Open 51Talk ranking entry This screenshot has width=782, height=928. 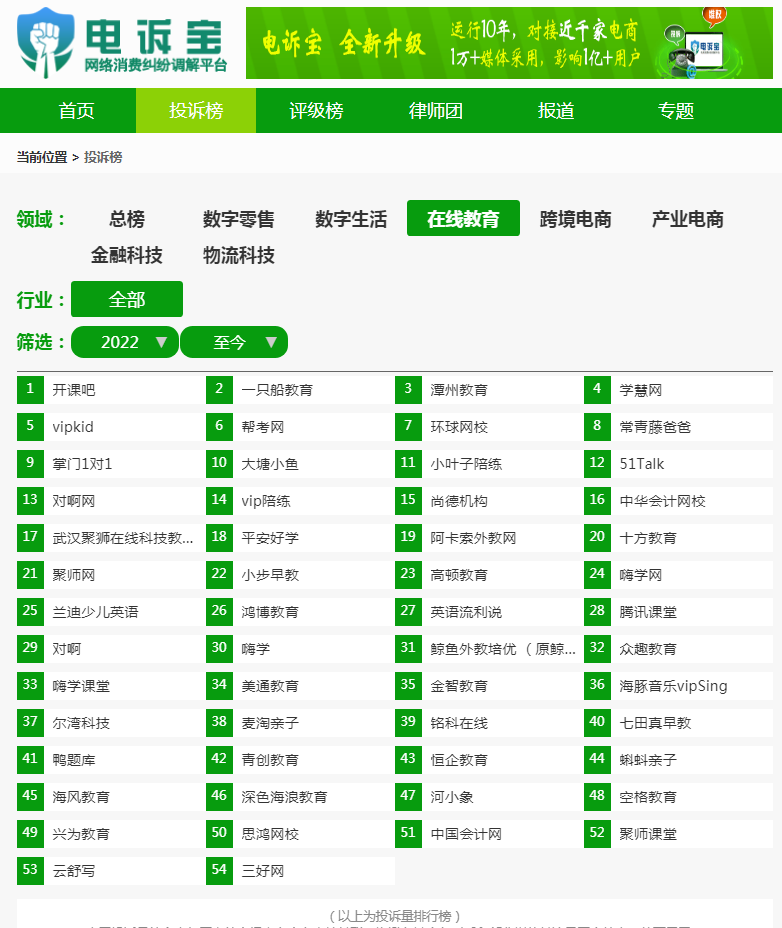click(x=678, y=464)
